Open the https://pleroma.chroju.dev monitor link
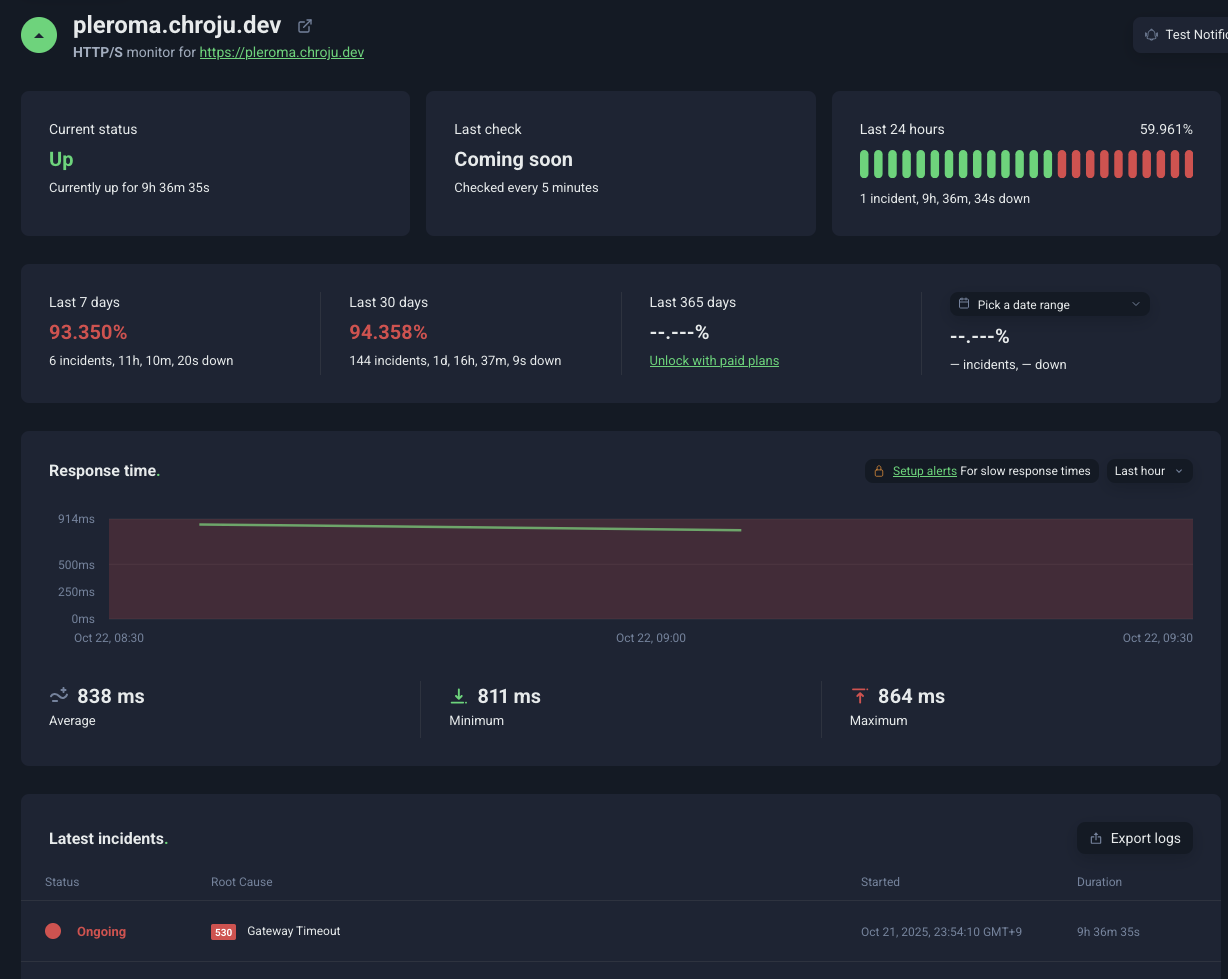1228x979 pixels. click(282, 52)
